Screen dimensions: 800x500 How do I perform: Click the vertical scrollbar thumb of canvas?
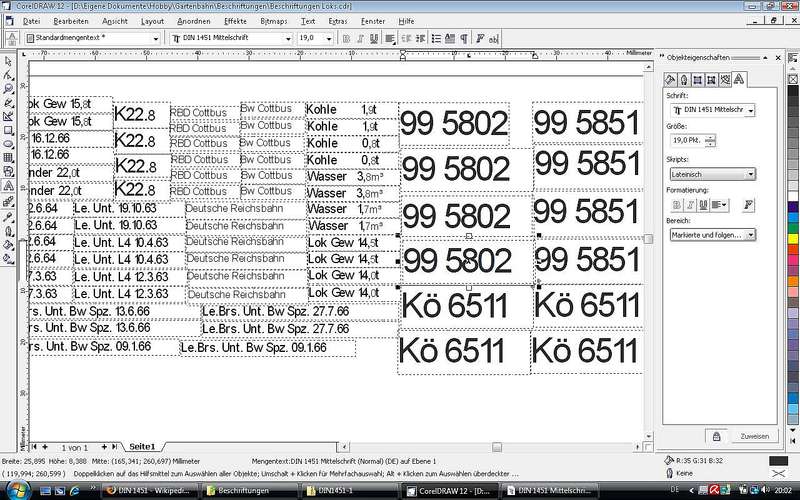[648, 239]
